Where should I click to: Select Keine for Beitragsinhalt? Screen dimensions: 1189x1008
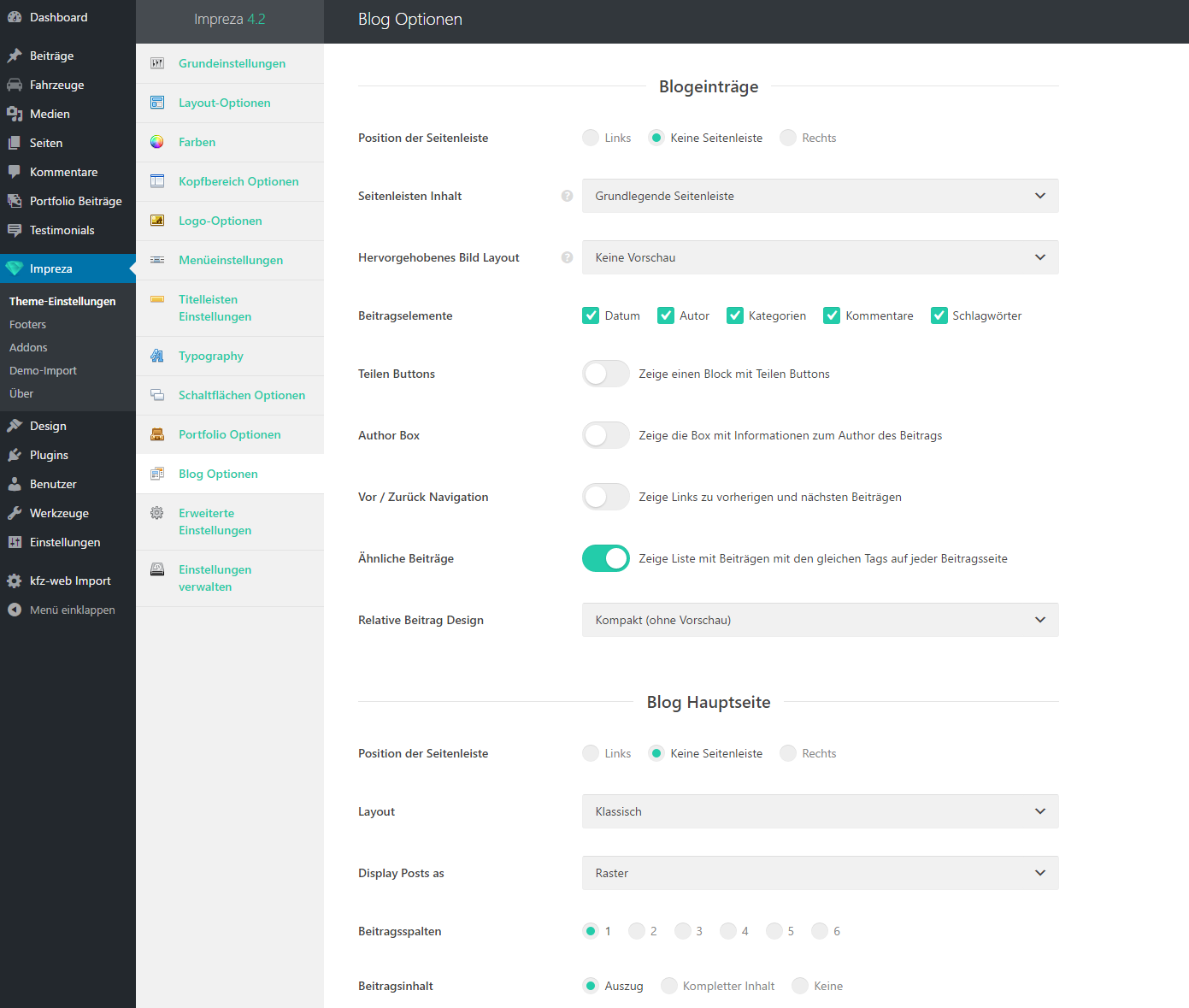pyautogui.click(x=800, y=986)
